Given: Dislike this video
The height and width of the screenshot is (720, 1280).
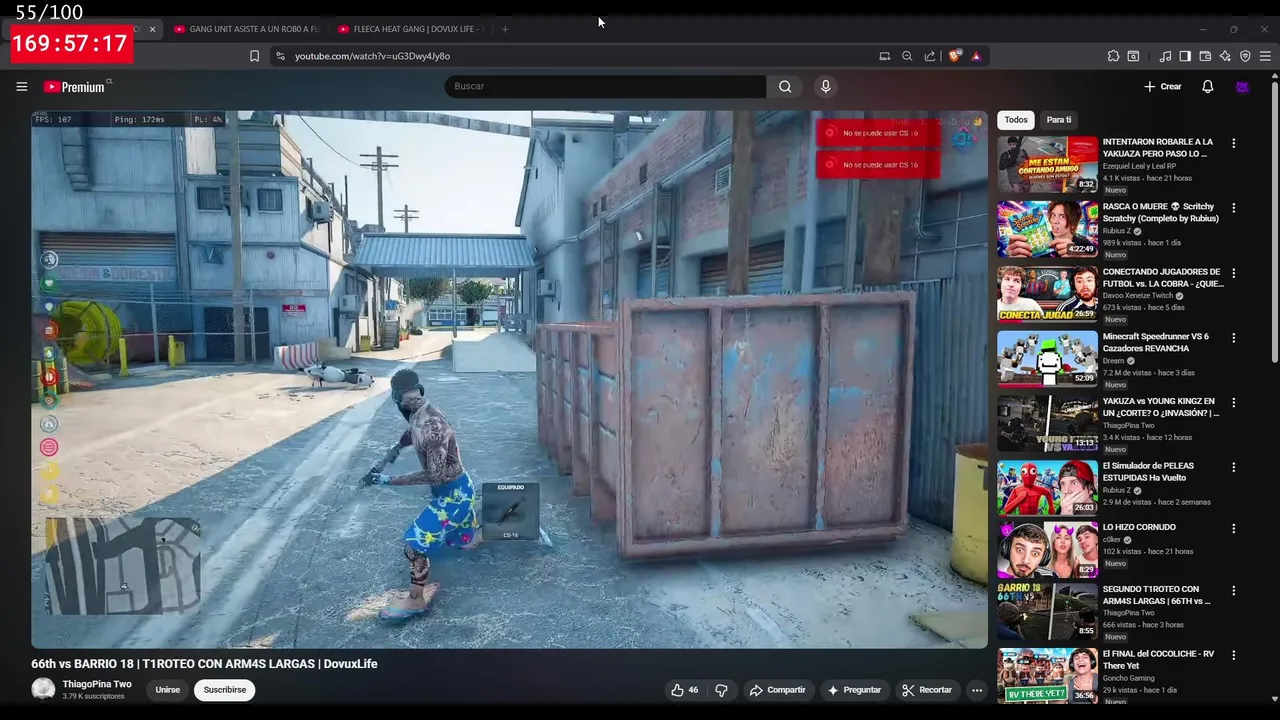Looking at the screenshot, I should coord(721,690).
